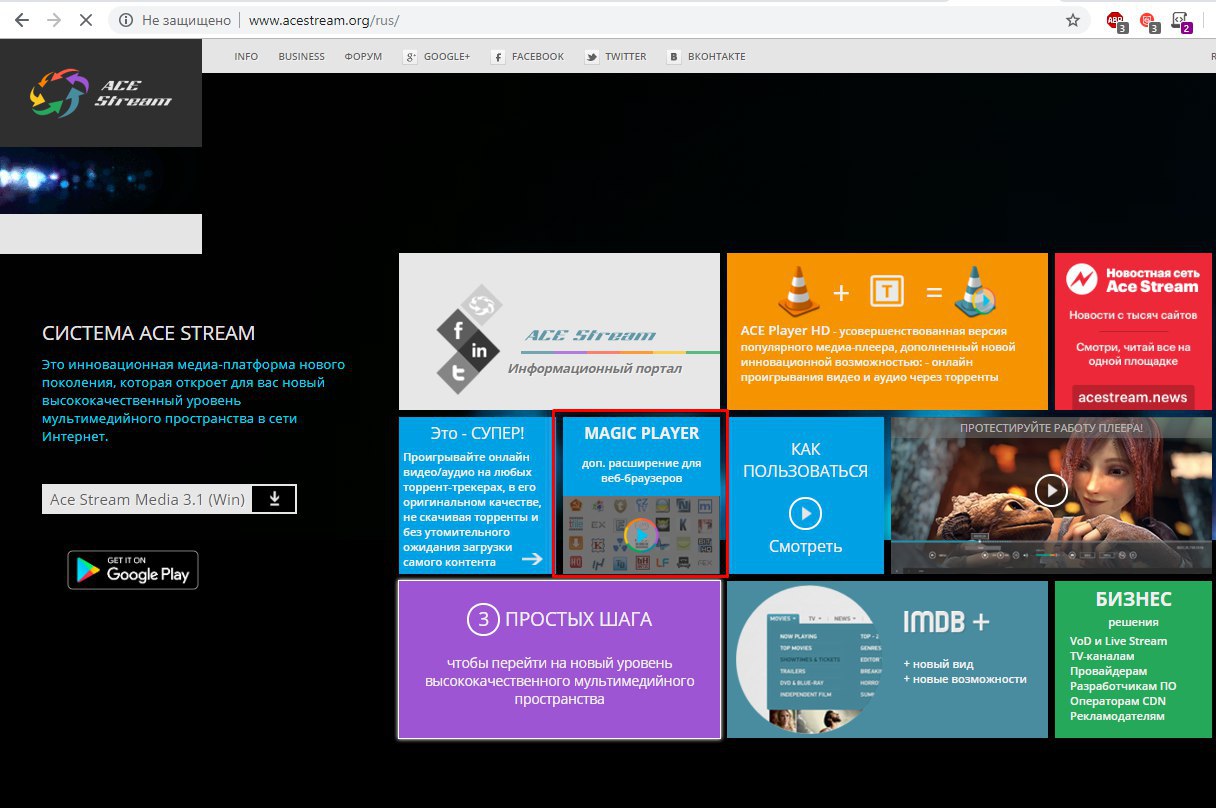Open the Get it on Google Play badge
The image size is (1216, 808).
133,570
